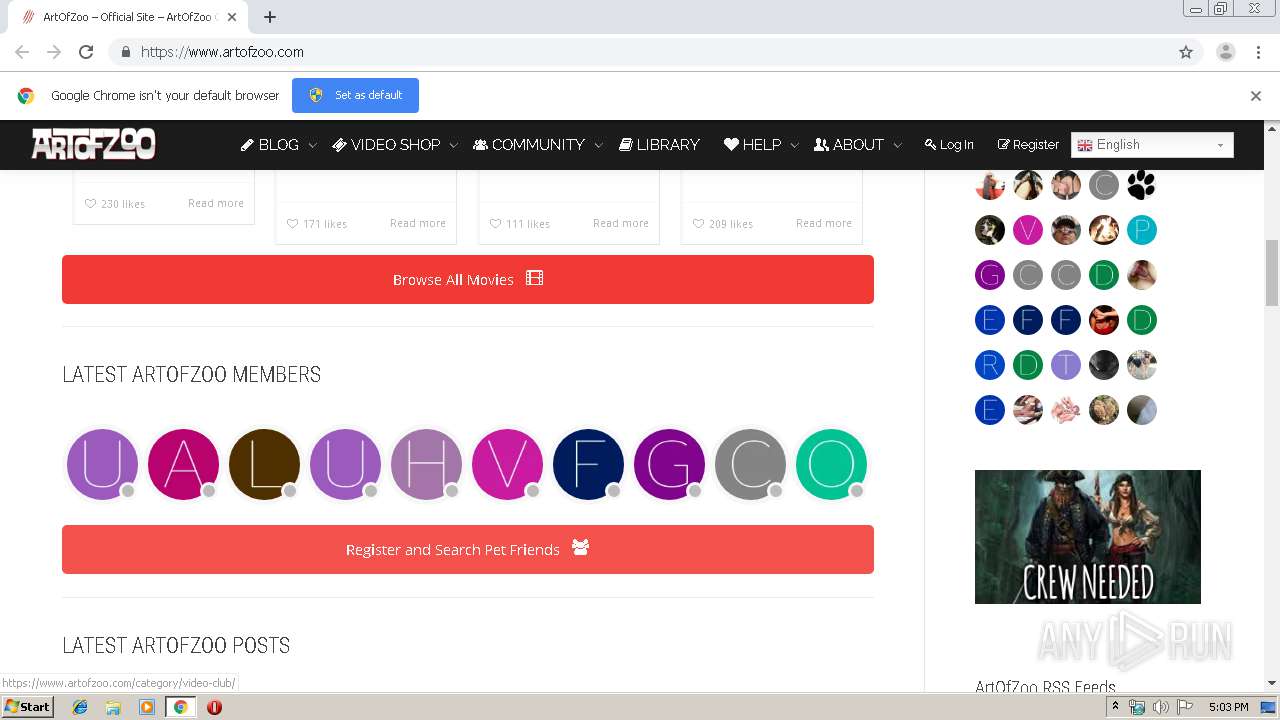
Task: Dismiss the default browser infobar
Action: click(1256, 96)
